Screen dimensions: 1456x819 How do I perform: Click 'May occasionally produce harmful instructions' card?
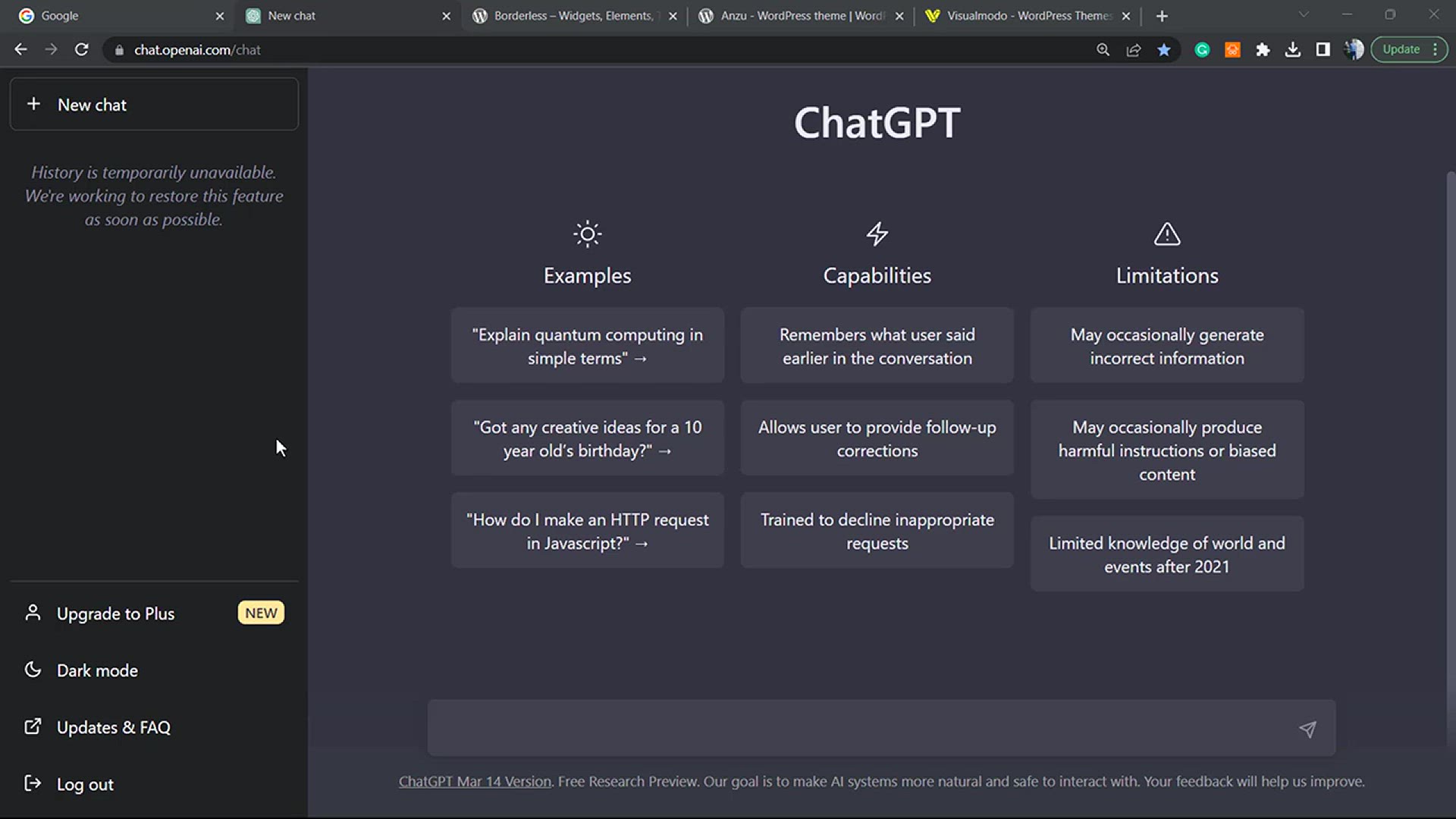[1167, 450]
